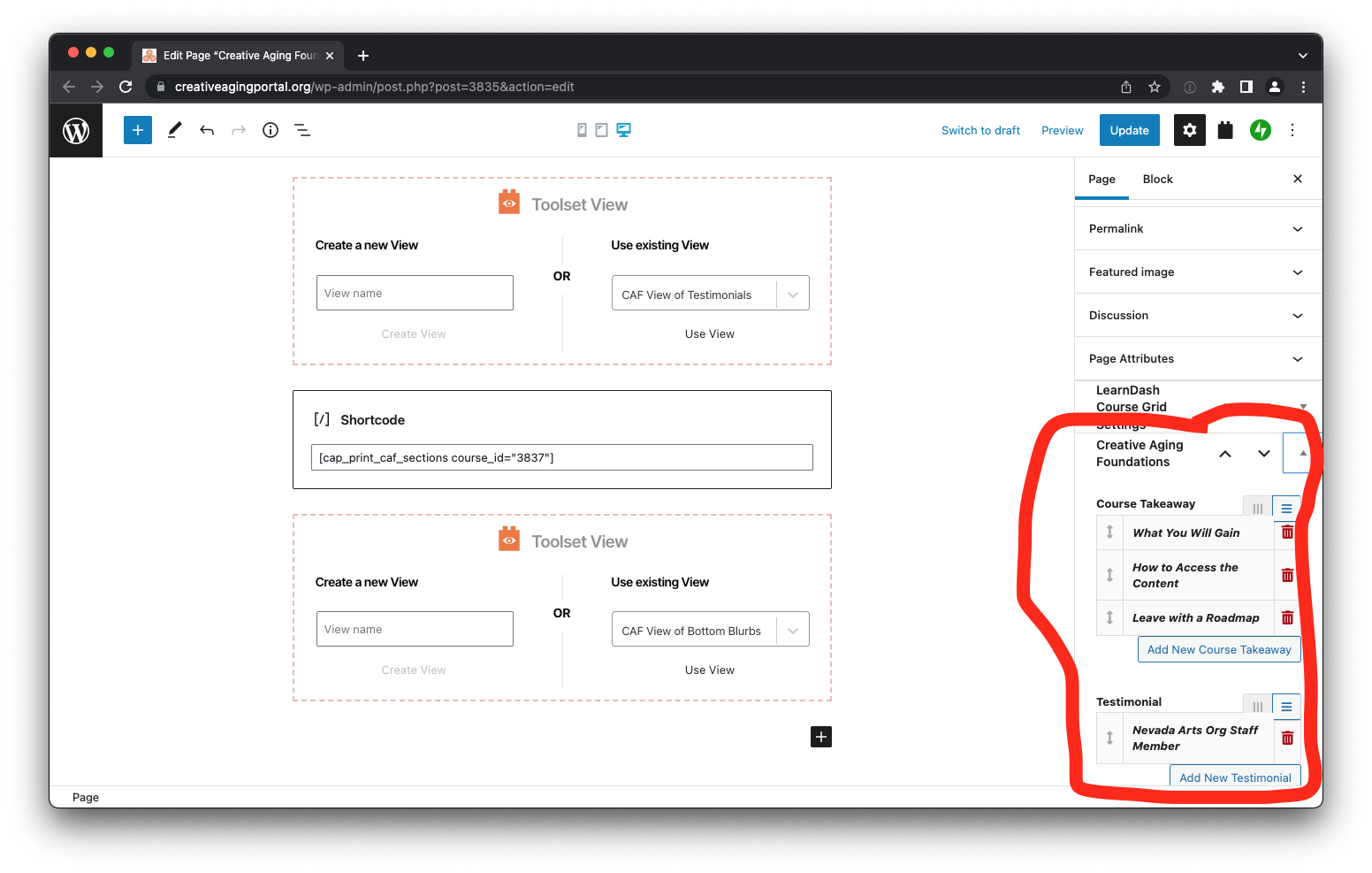Click Add New Course Takeaway
1372x873 pixels.
[x=1219, y=649]
